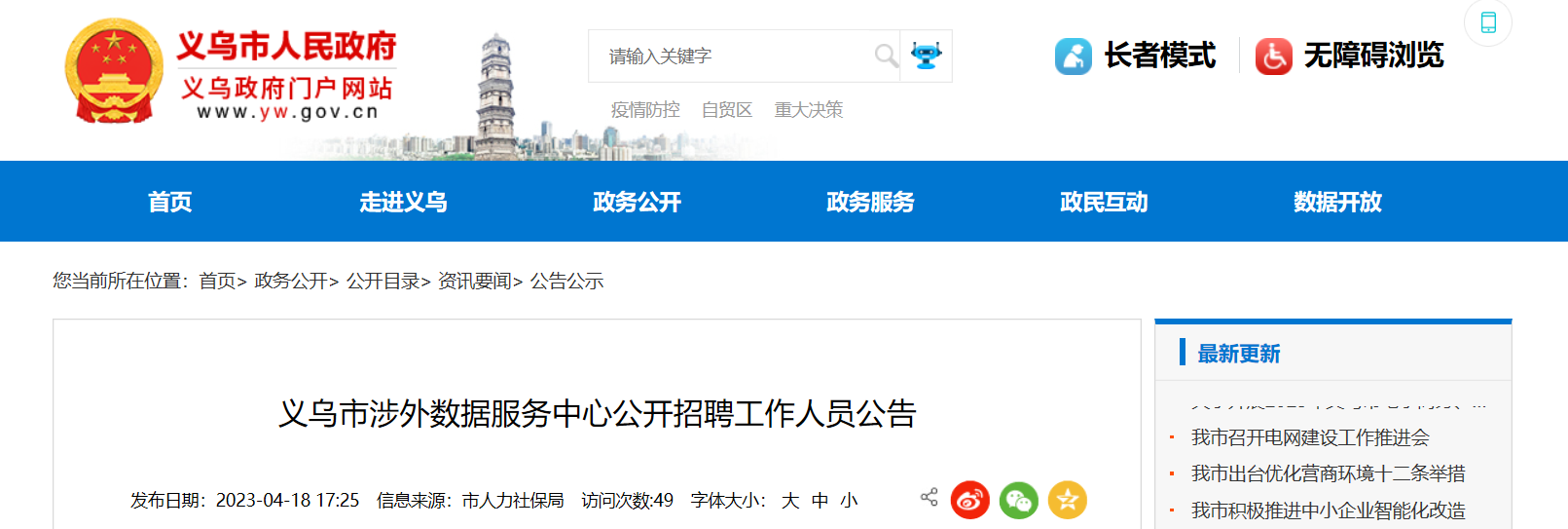Click the magnifier search icon
Screen dimensions: 1568x529
[886, 56]
